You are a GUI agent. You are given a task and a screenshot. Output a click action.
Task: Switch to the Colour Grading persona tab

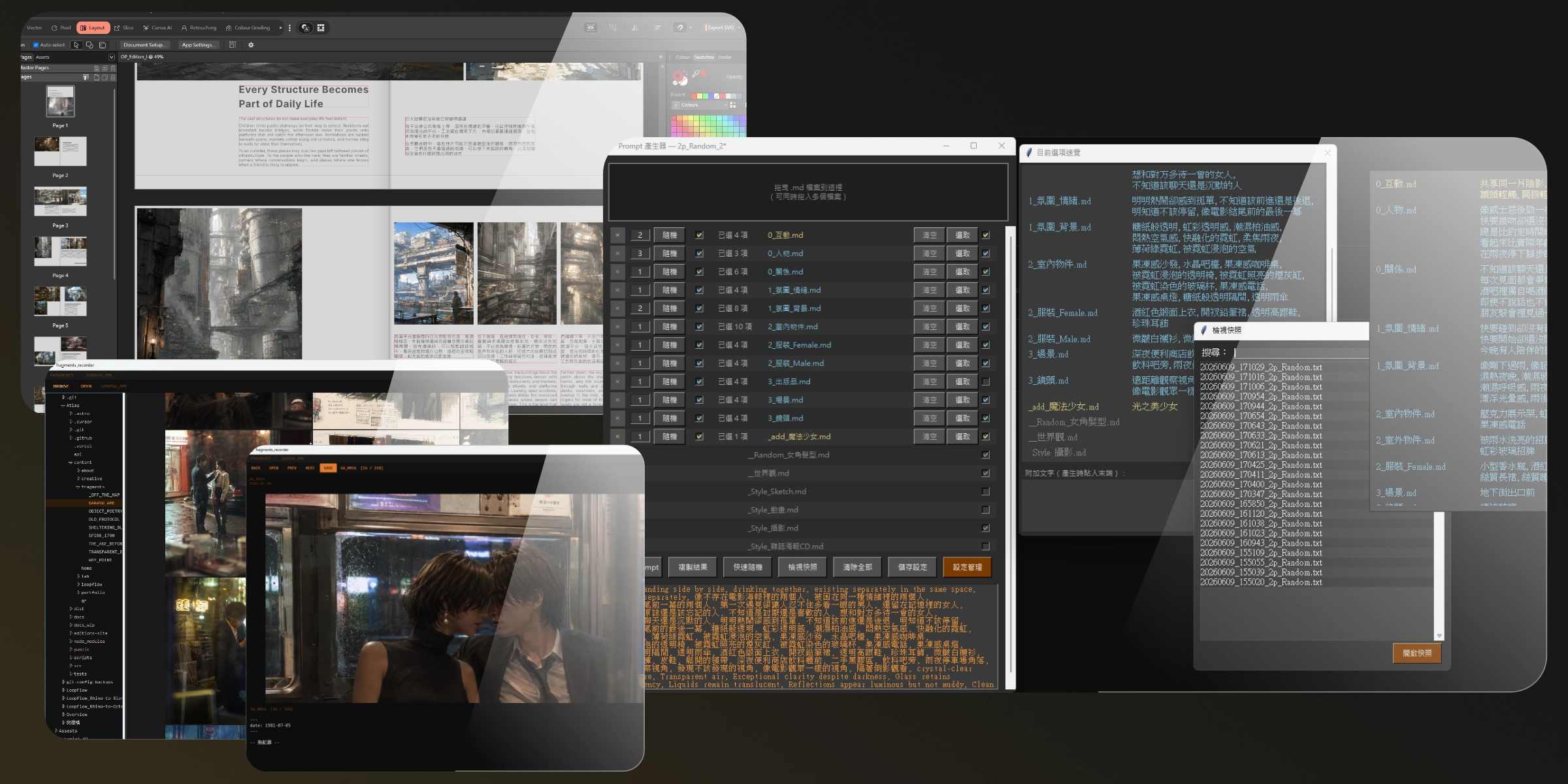coord(248,27)
